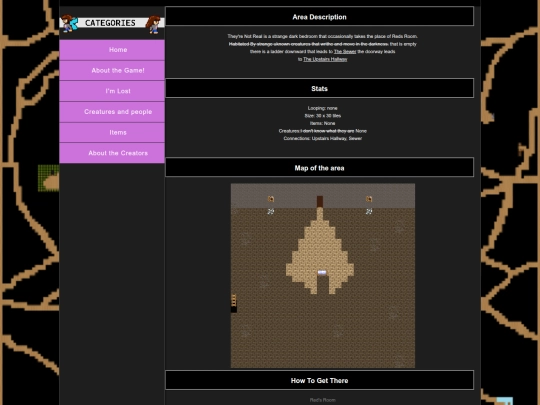Image resolution: width=540 pixels, height=405 pixels.
Task: Click the ladder on the map's left edge
Action: point(234,300)
